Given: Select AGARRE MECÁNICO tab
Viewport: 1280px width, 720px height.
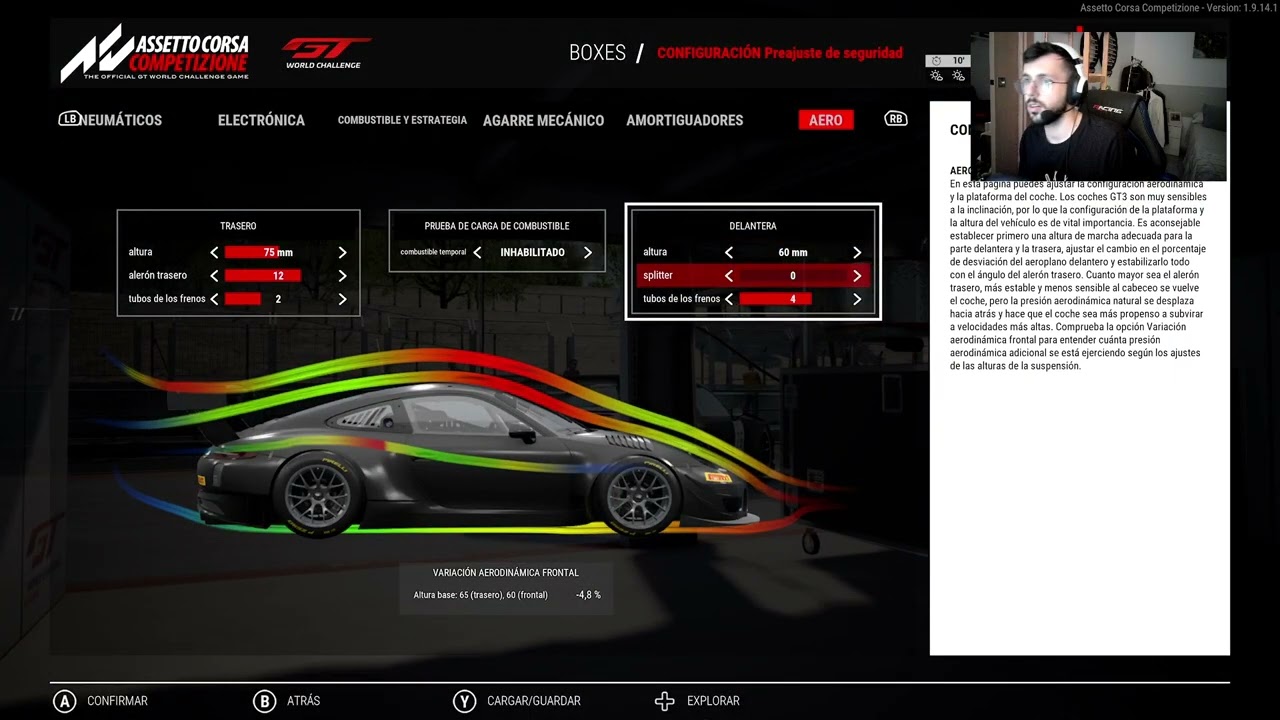Looking at the screenshot, I should 543,120.
